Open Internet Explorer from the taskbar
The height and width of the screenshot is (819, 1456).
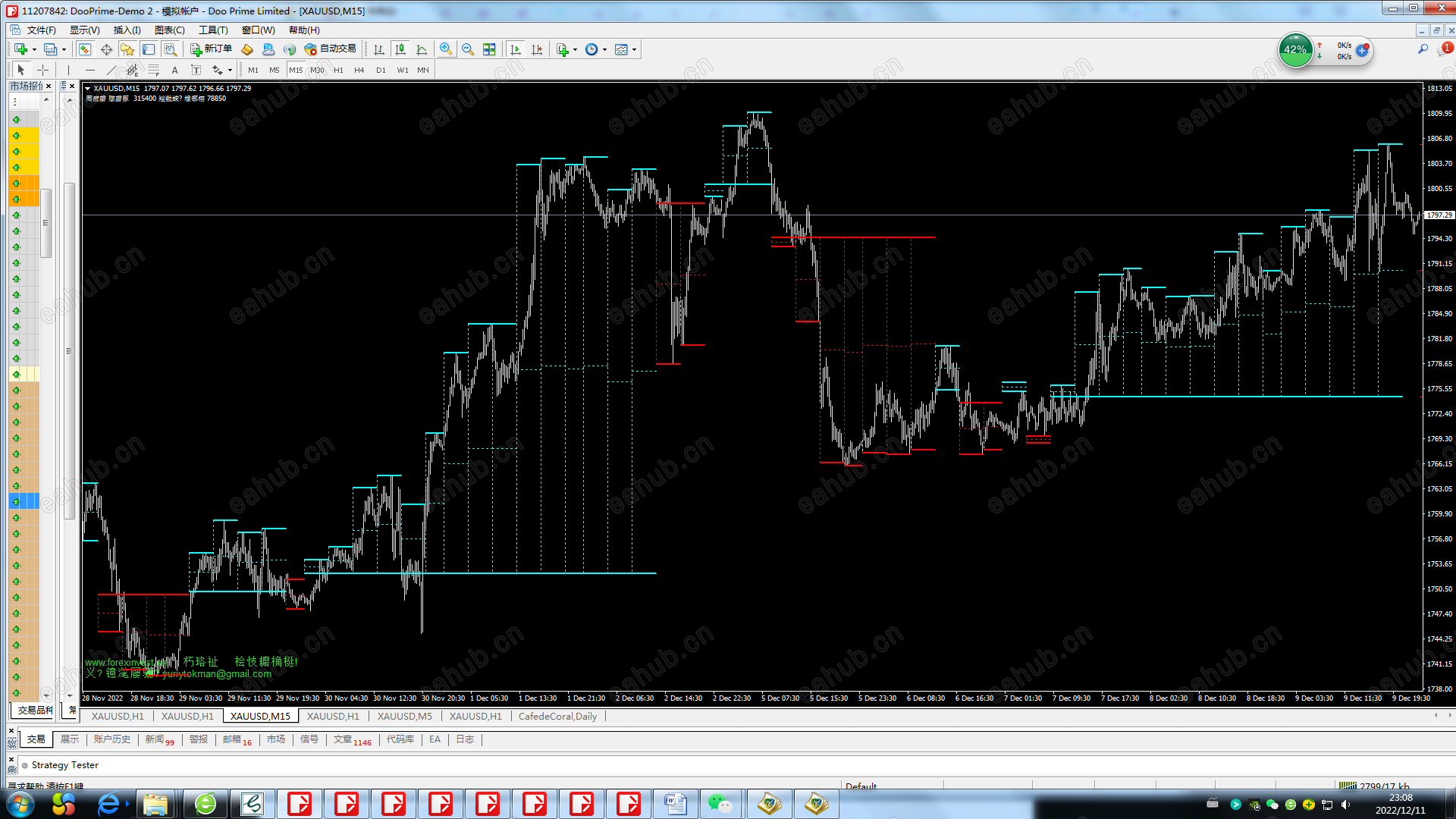(108, 804)
